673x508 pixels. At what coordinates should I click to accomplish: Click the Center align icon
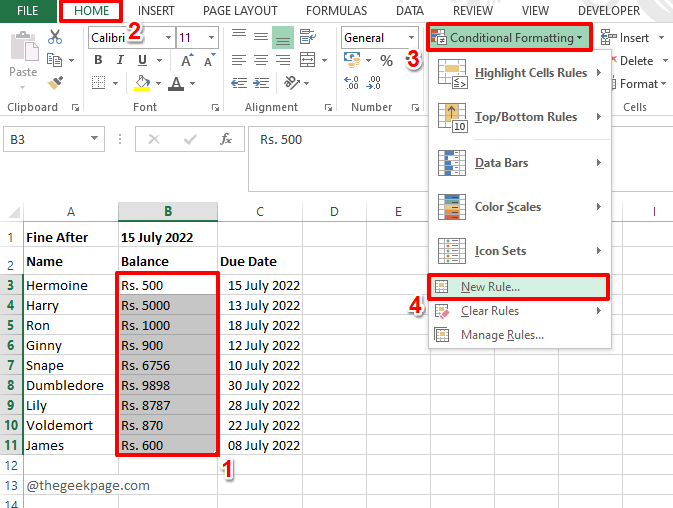coord(259,61)
